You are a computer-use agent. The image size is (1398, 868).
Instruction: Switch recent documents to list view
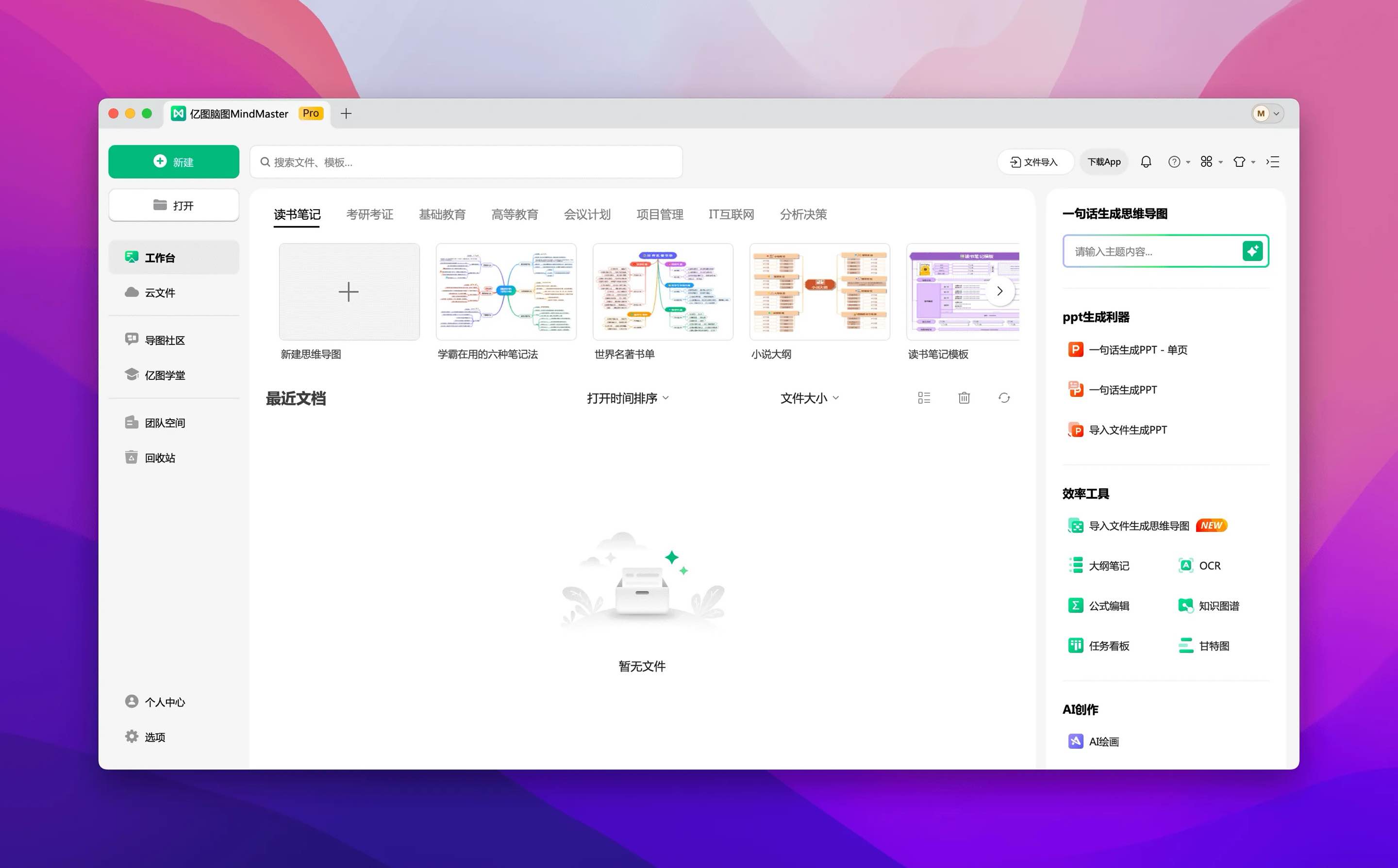tap(924, 397)
